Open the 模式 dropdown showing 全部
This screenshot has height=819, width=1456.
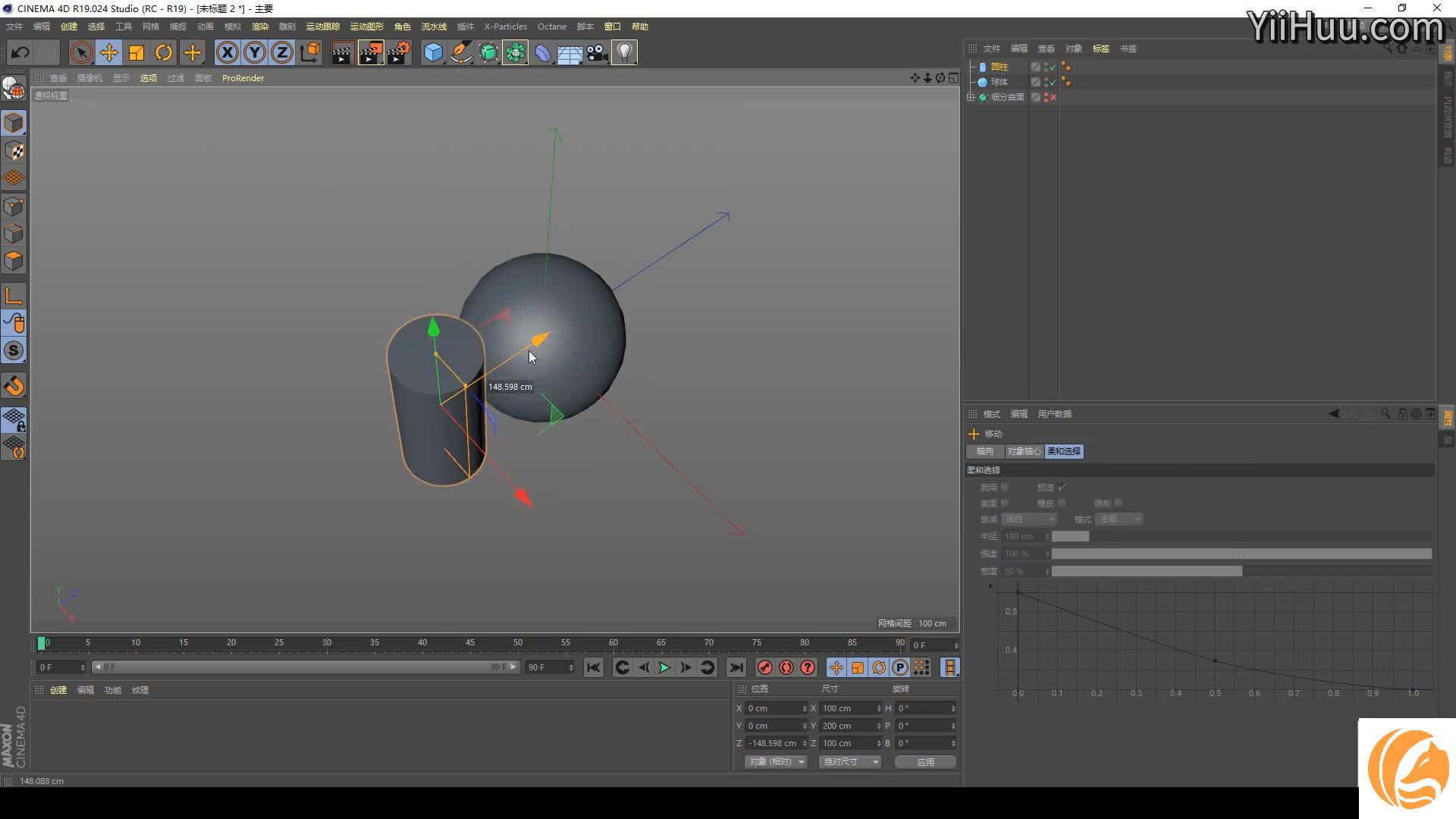[1119, 519]
